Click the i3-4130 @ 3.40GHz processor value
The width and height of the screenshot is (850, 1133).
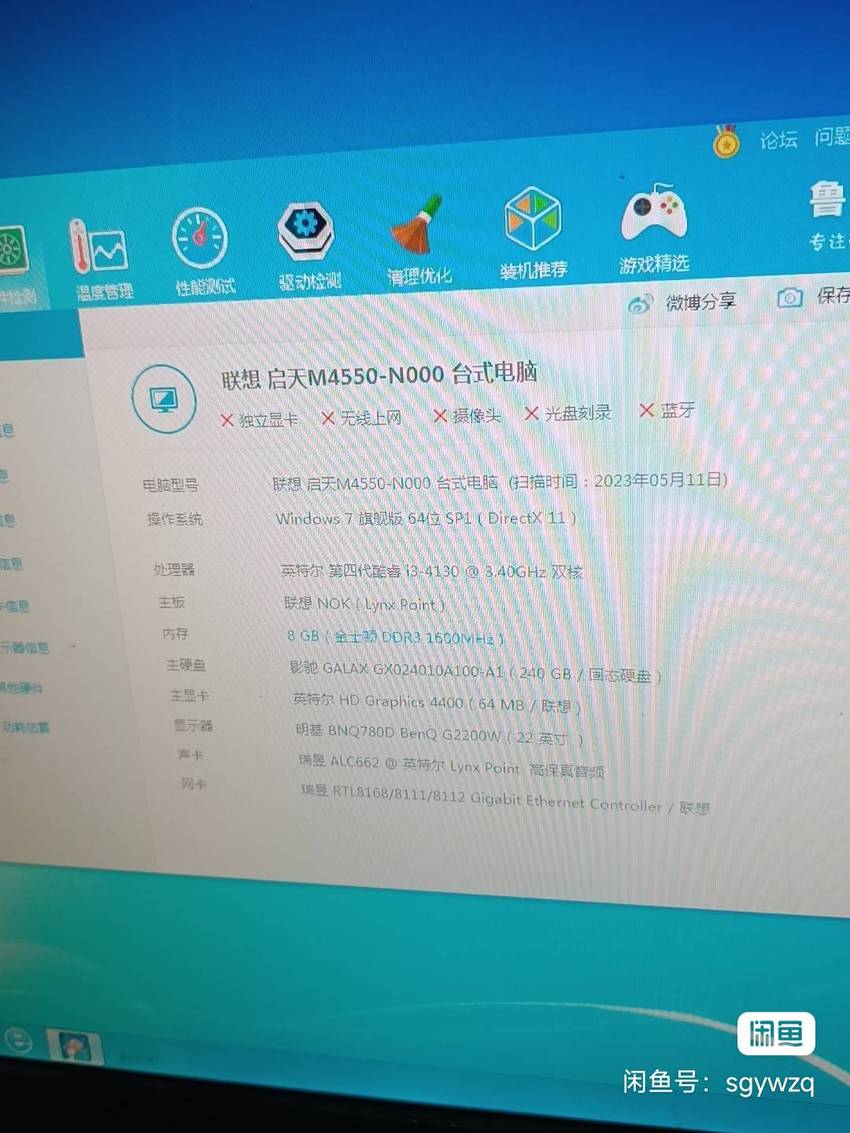[431, 572]
